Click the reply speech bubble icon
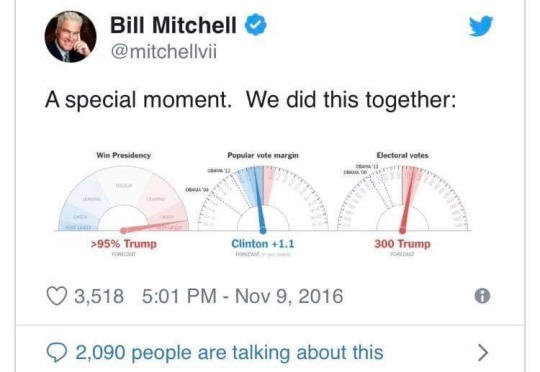 pos(57,353)
